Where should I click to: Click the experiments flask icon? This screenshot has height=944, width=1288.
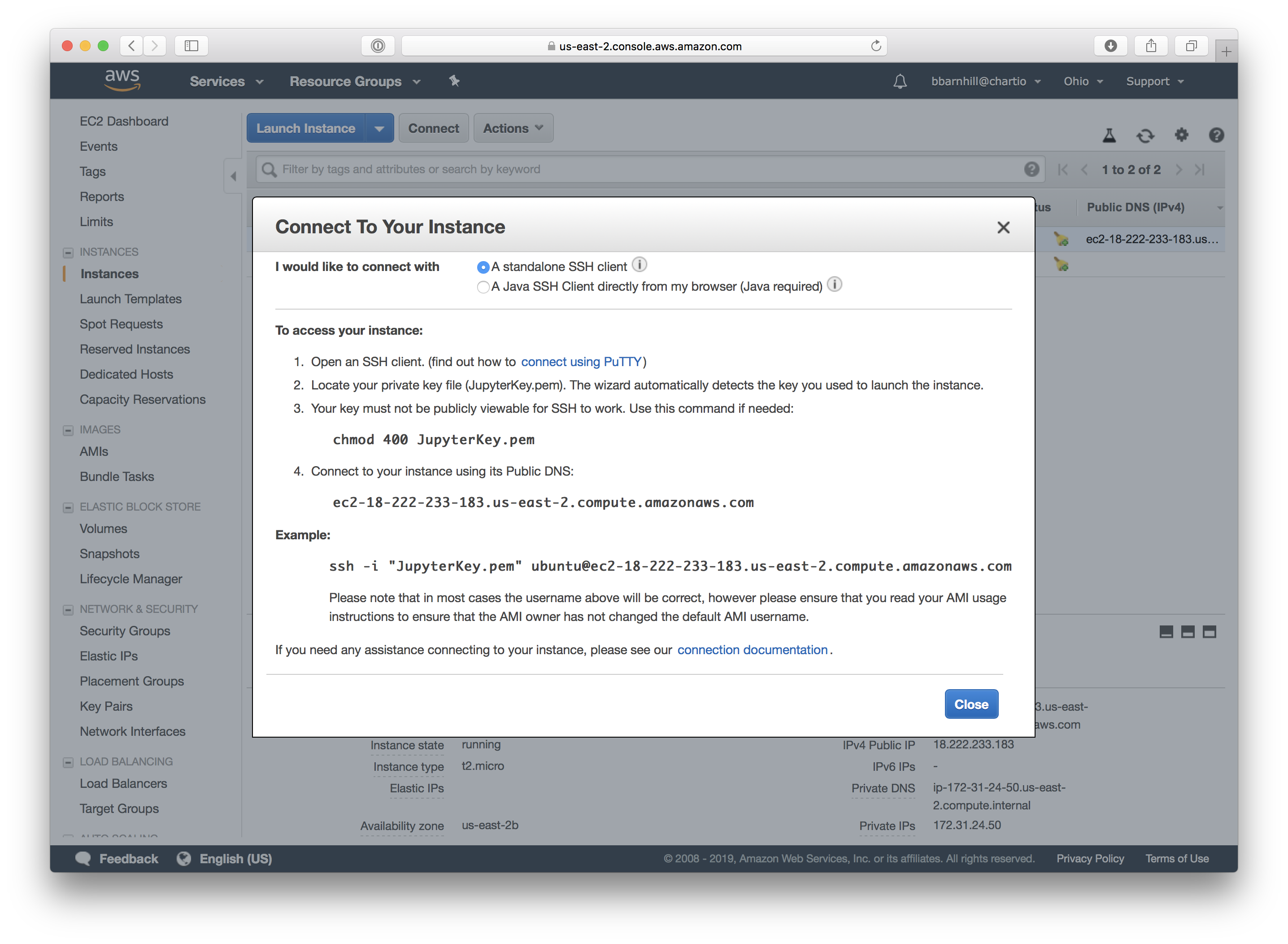click(1109, 135)
